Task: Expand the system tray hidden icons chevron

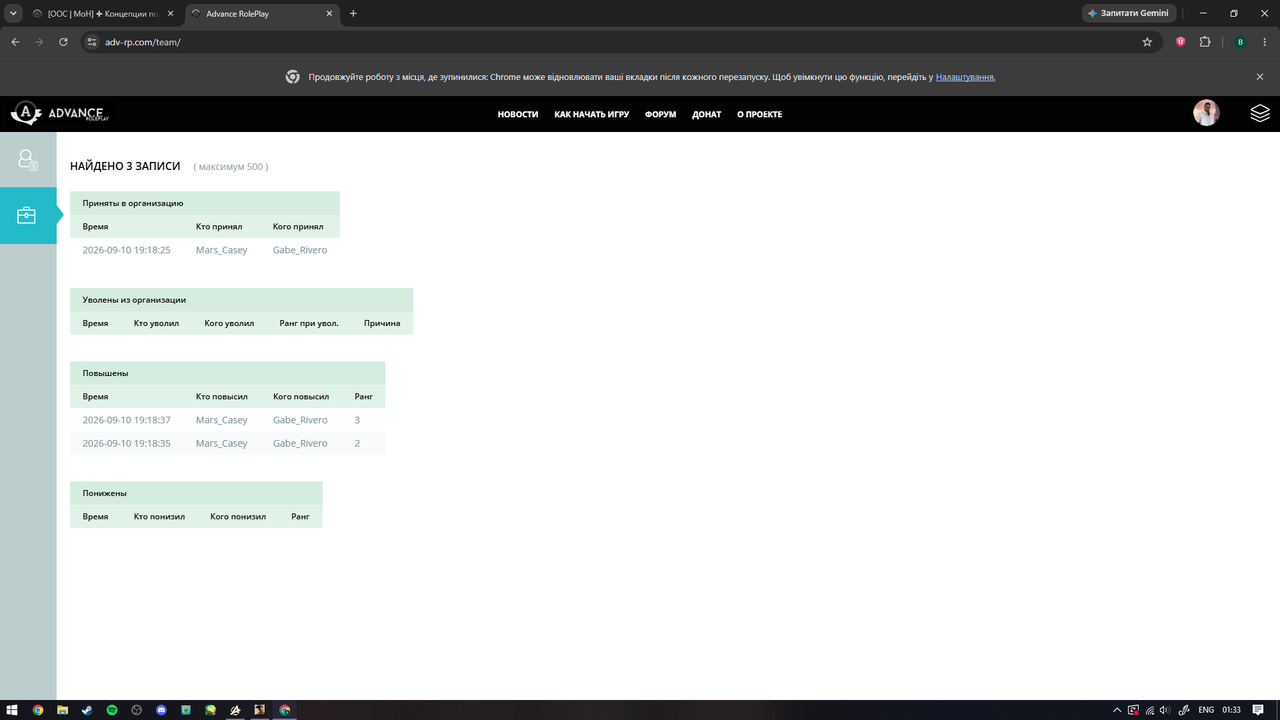Action: pyautogui.click(x=1117, y=710)
